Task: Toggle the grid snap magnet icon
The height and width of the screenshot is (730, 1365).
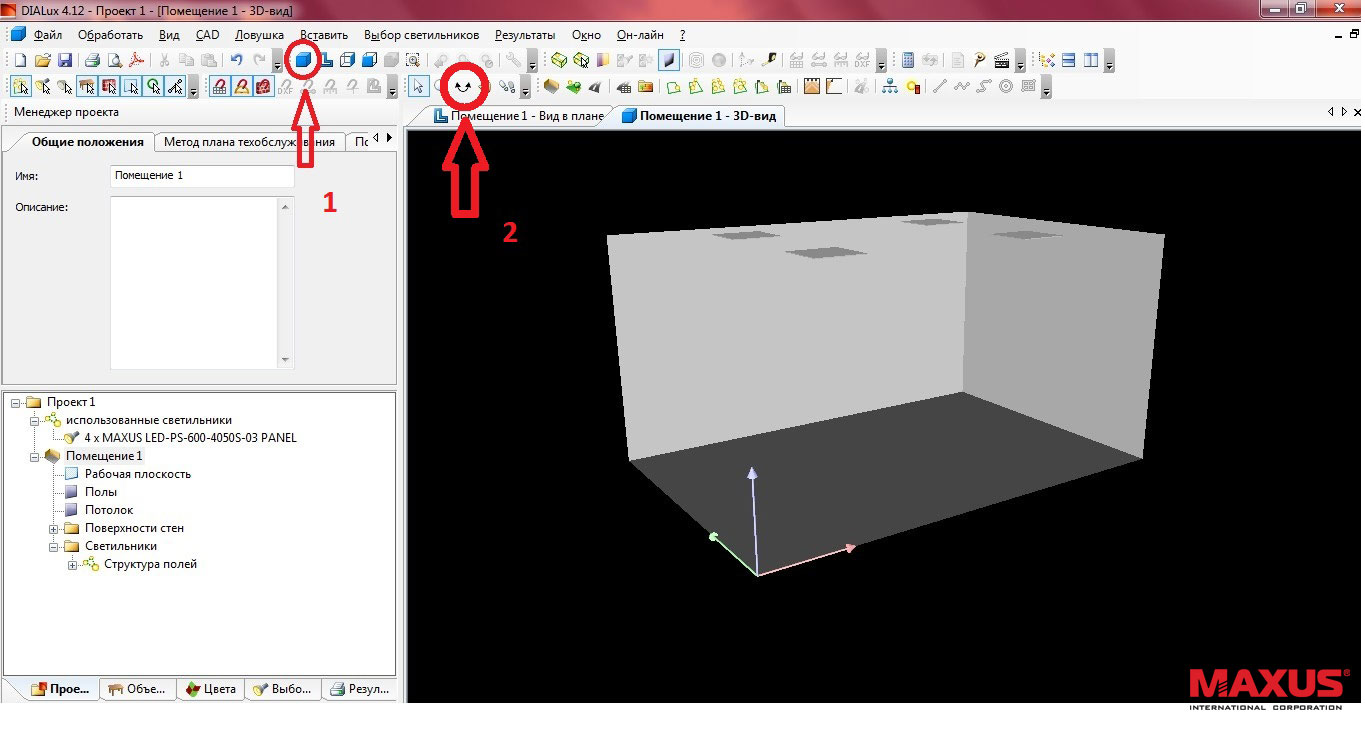Action: coord(220,87)
